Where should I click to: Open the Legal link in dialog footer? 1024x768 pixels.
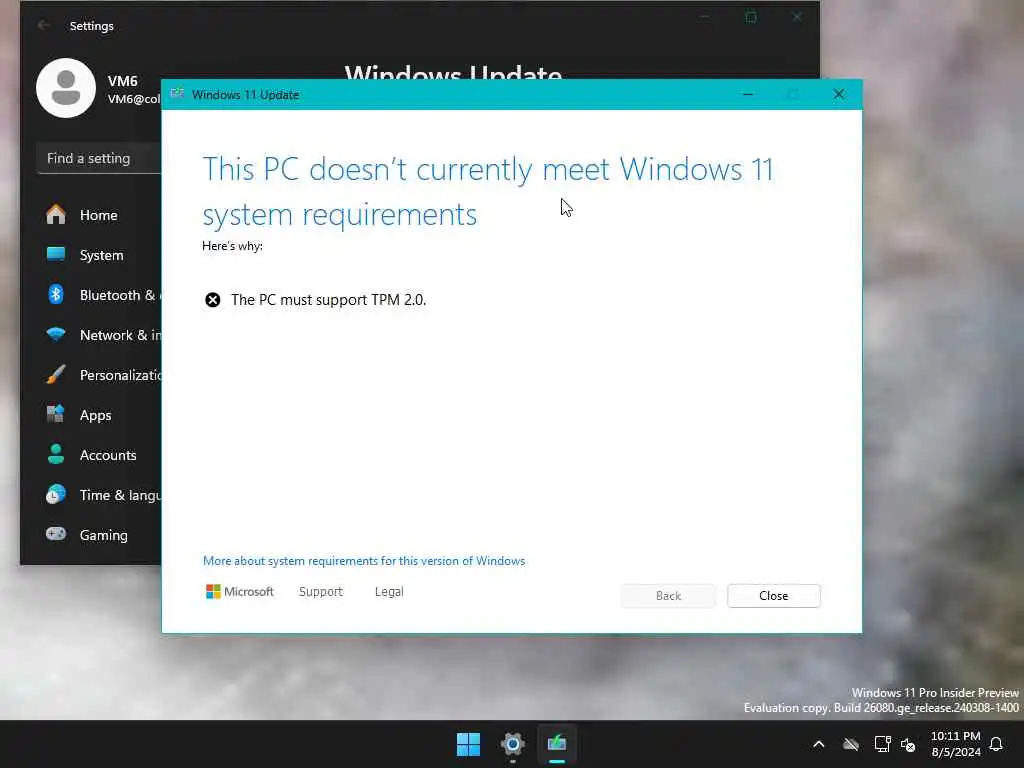389,592
